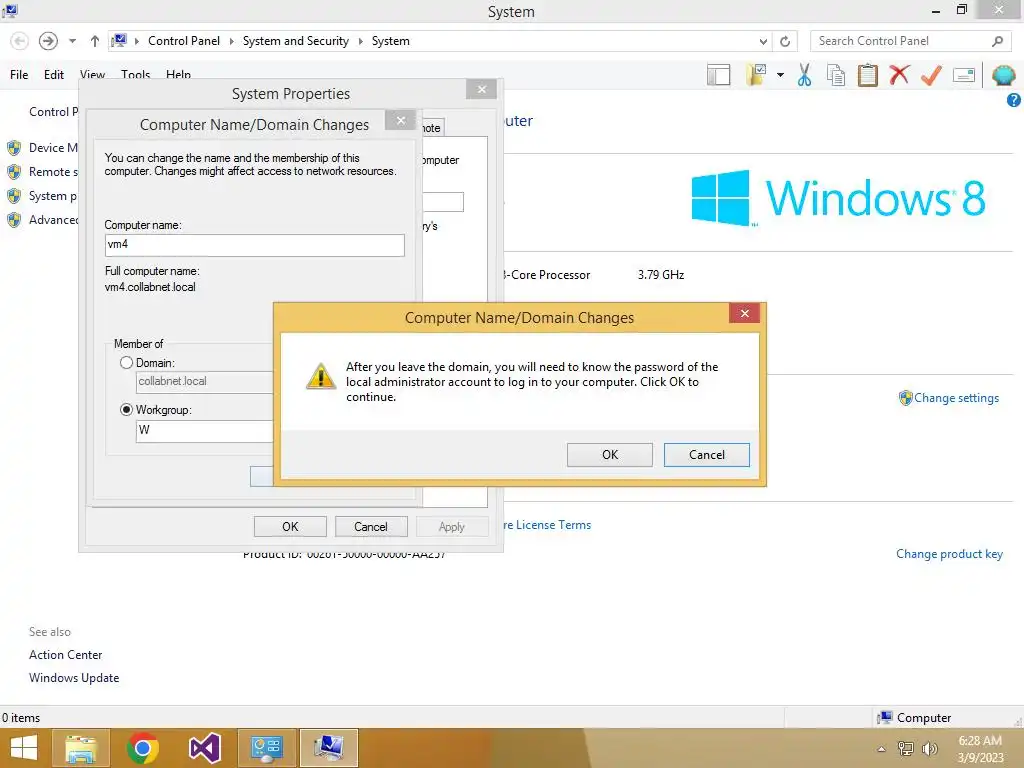The width and height of the screenshot is (1024, 768).
Task: Switch to System window taskbar icon
Action: coord(328,748)
